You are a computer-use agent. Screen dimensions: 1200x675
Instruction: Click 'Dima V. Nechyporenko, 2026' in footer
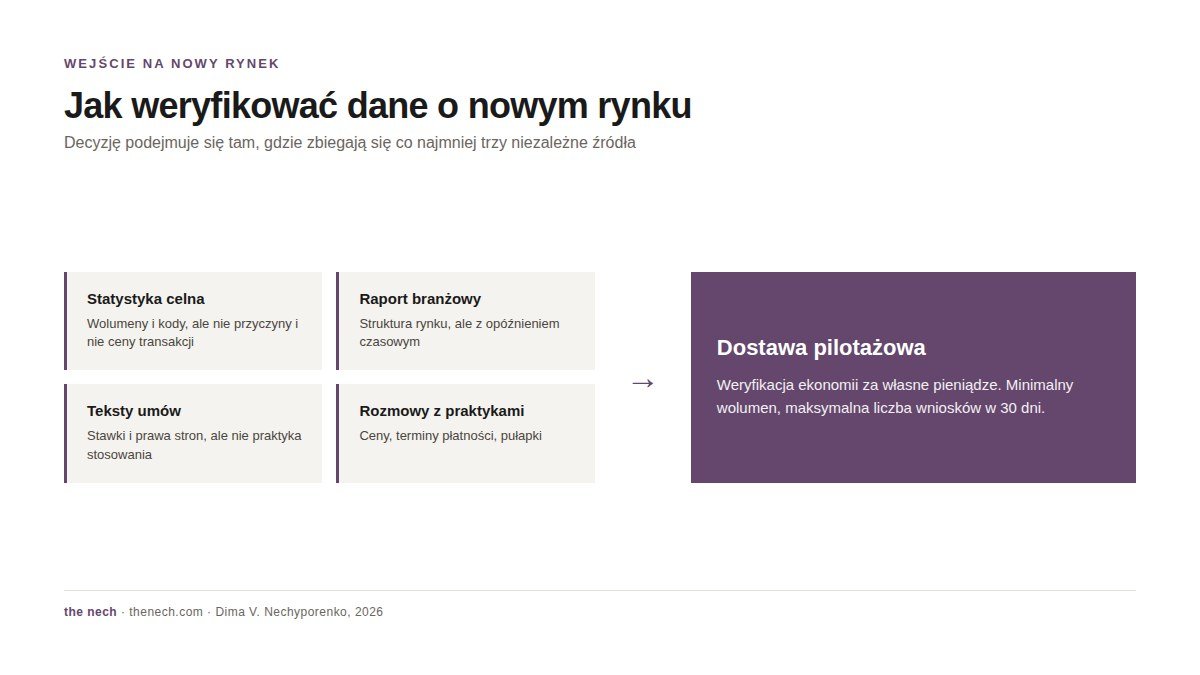coord(299,612)
